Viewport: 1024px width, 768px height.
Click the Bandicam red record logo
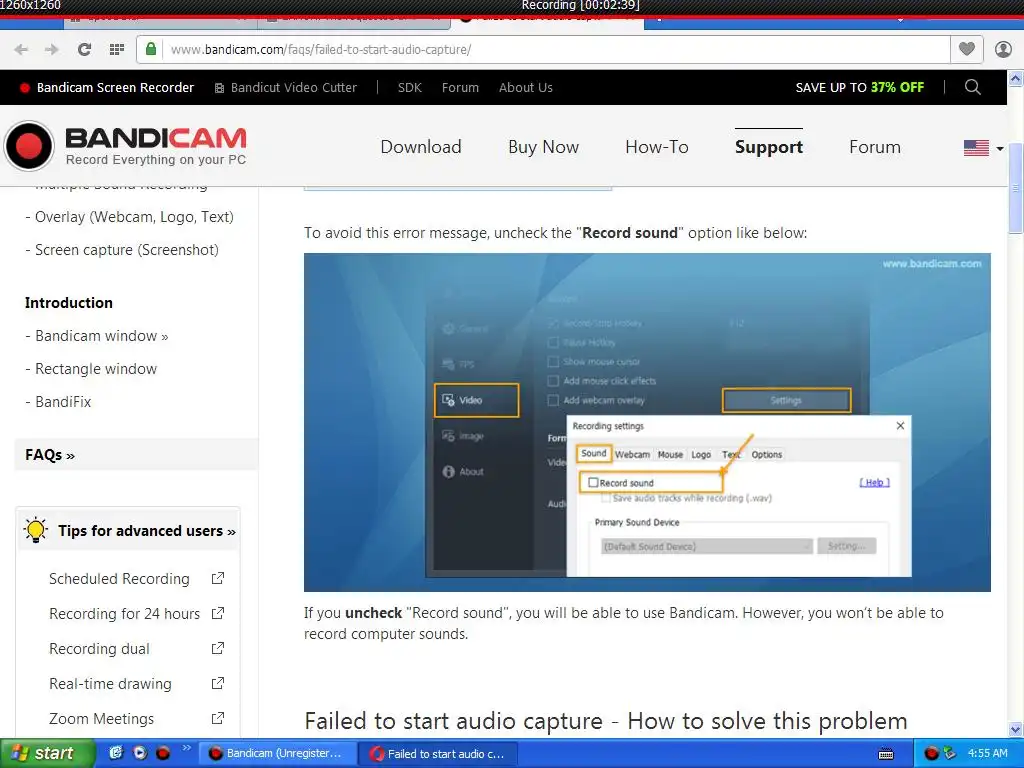29,146
